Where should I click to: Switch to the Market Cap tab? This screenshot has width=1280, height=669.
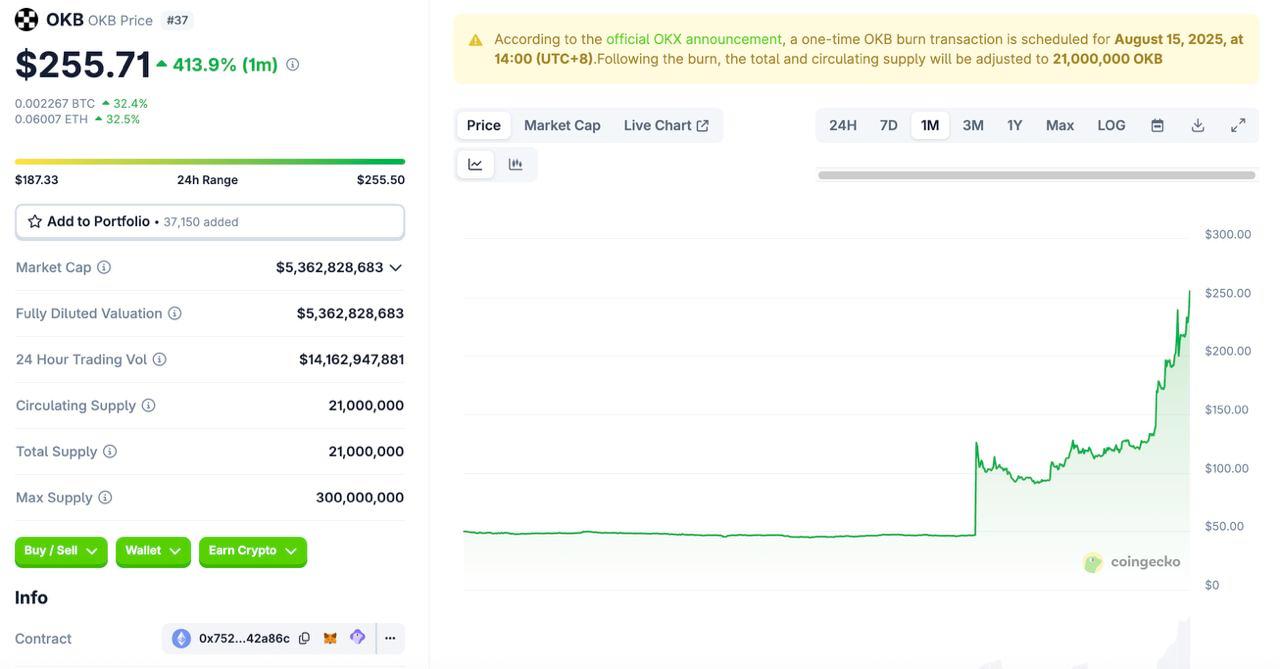(562, 126)
